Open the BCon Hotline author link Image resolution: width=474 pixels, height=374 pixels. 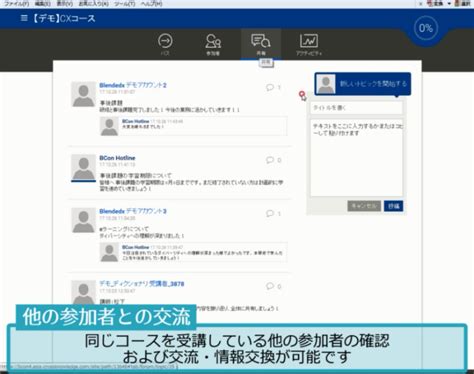point(117,158)
